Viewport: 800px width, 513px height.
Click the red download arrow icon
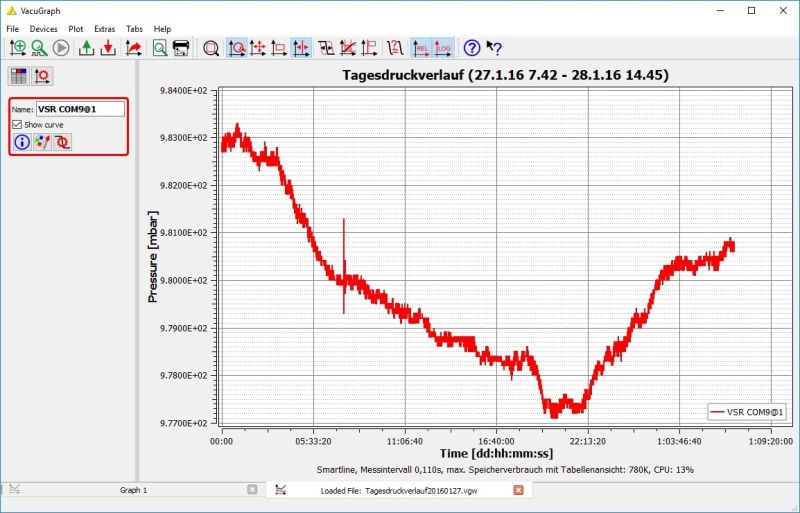coord(108,48)
